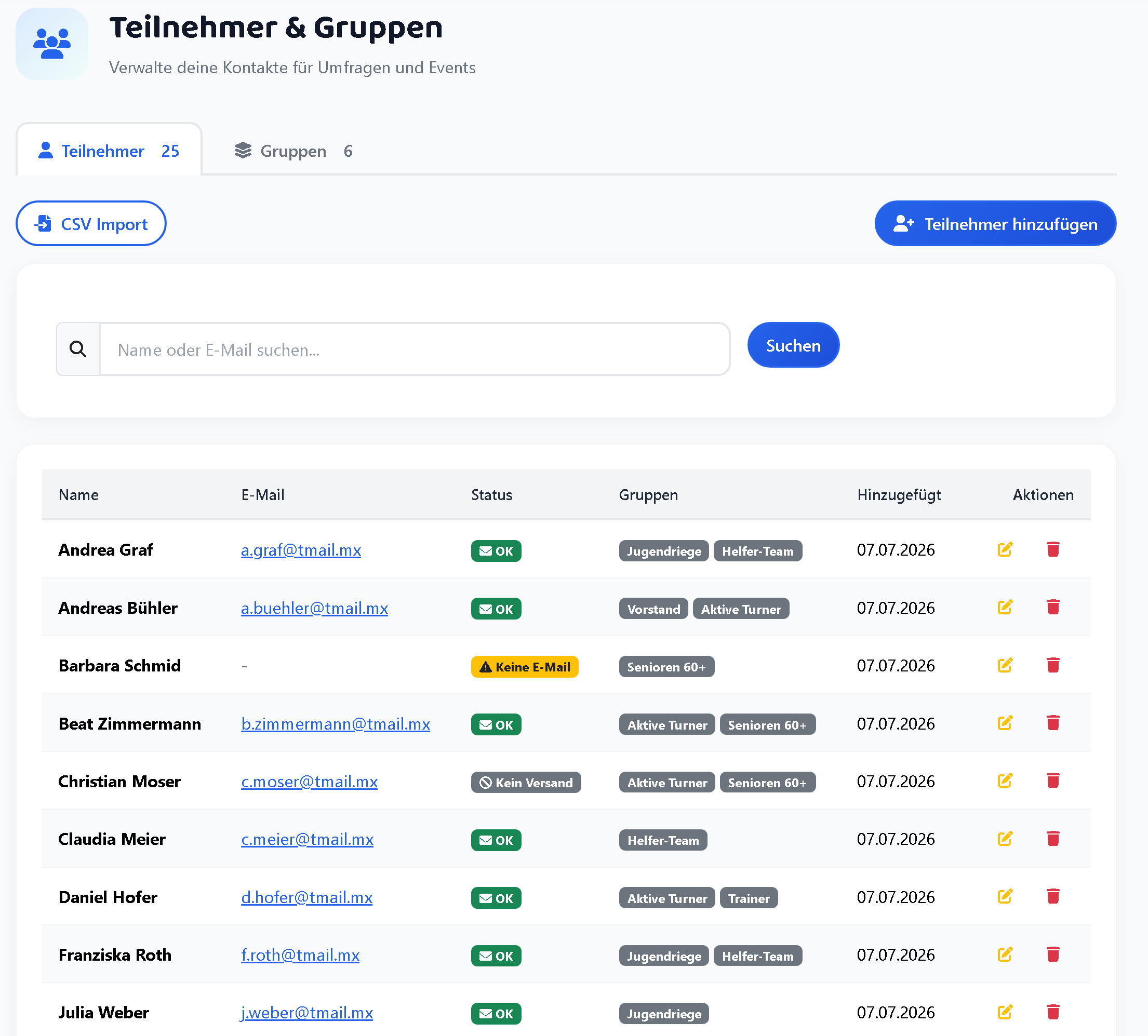Delete Barbara Schmid from the list
Viewport: 1148px width, 1036px height.
coord(1053,665)
